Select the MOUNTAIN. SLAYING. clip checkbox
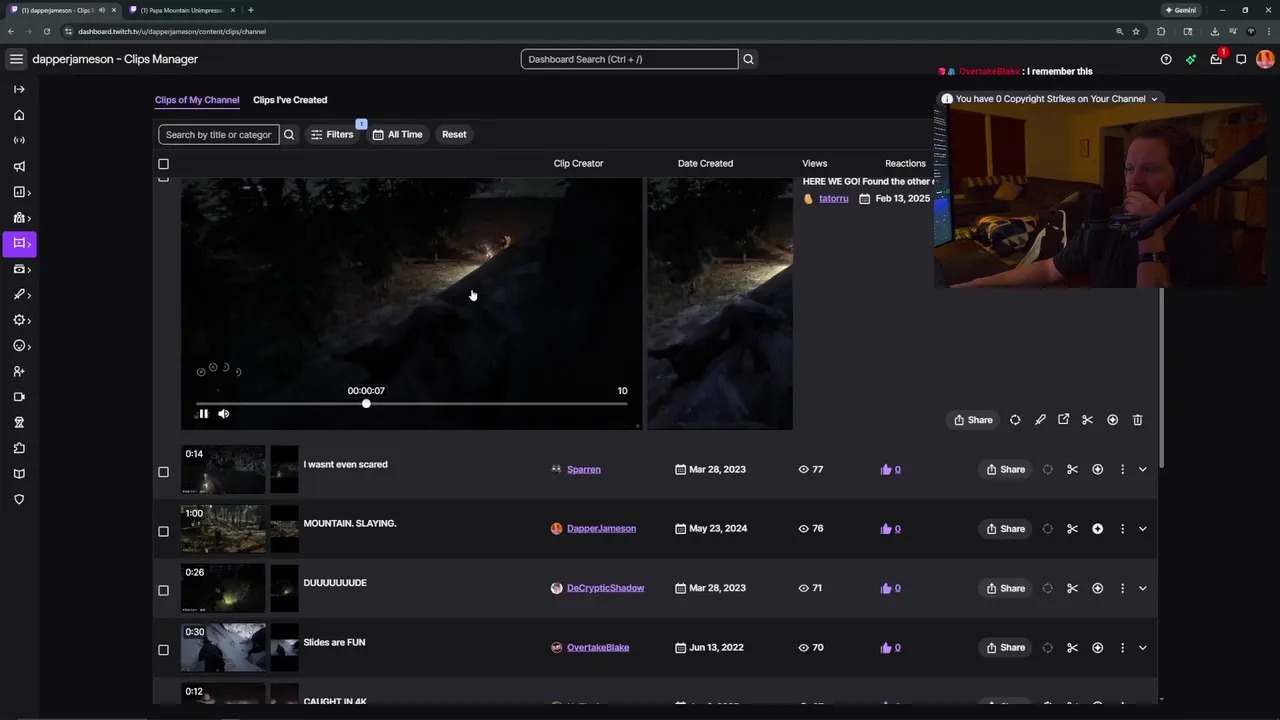The width and height of the screenshot is (1280, 720). (x=164, y=531)
